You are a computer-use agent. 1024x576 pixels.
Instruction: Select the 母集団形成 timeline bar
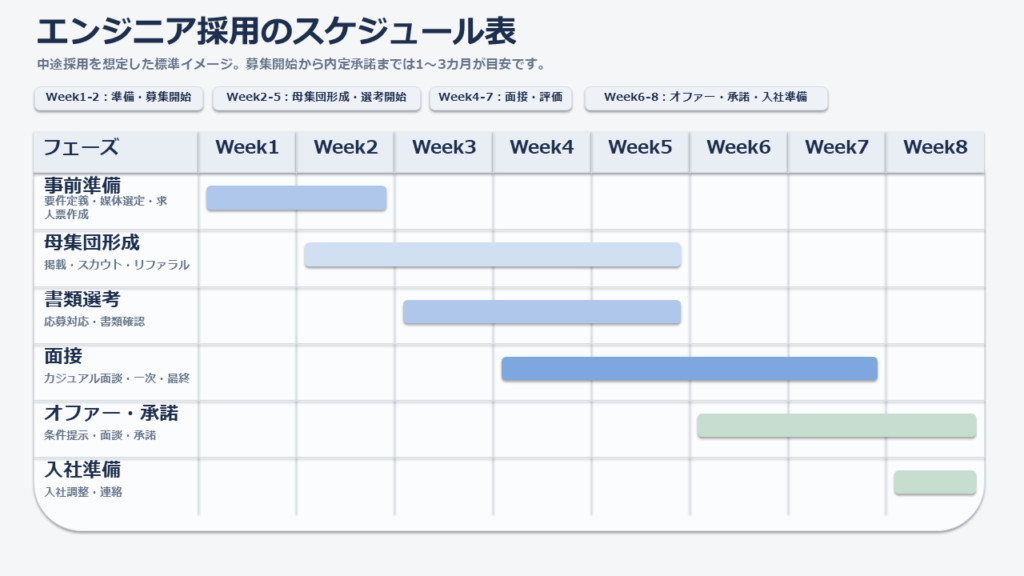[x=492, y=255]
